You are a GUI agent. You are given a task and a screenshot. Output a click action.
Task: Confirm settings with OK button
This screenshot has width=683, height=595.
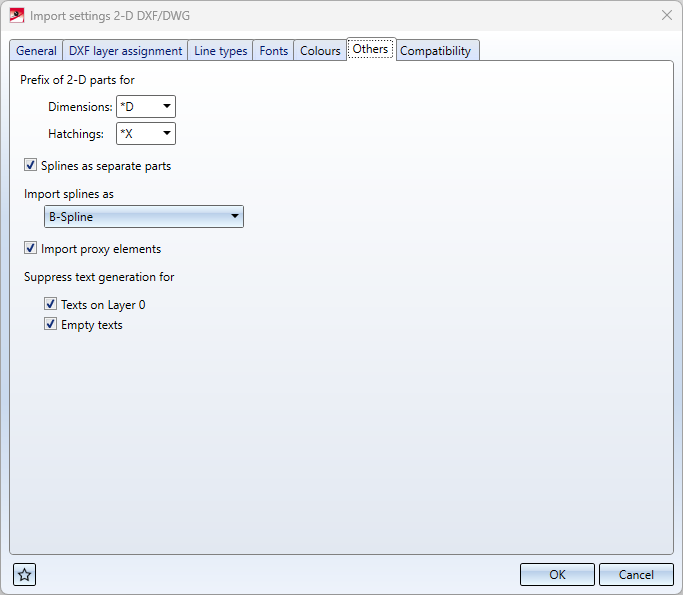point(557,574)
